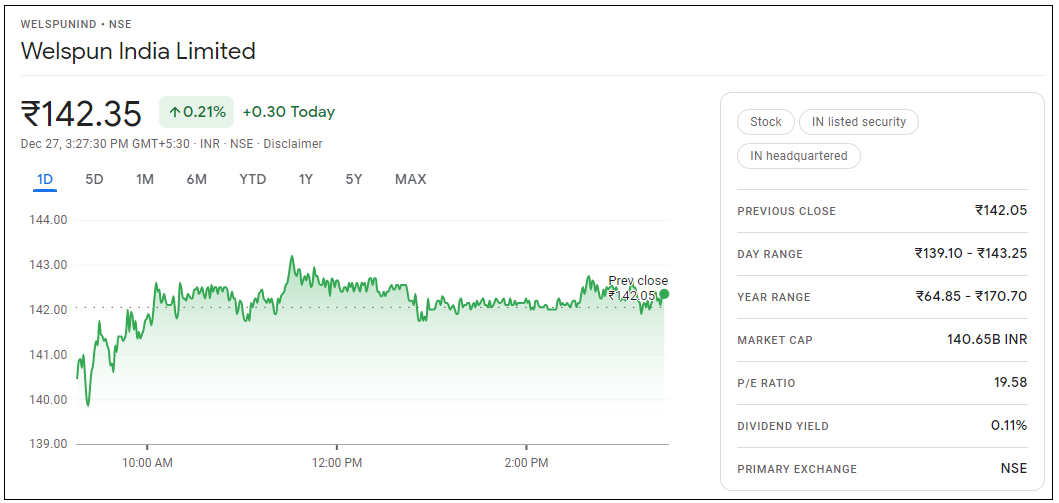Screen dimensions: 1059x503
Task: Click the 140.65B INR market cap value
Action: click(987, 340)
